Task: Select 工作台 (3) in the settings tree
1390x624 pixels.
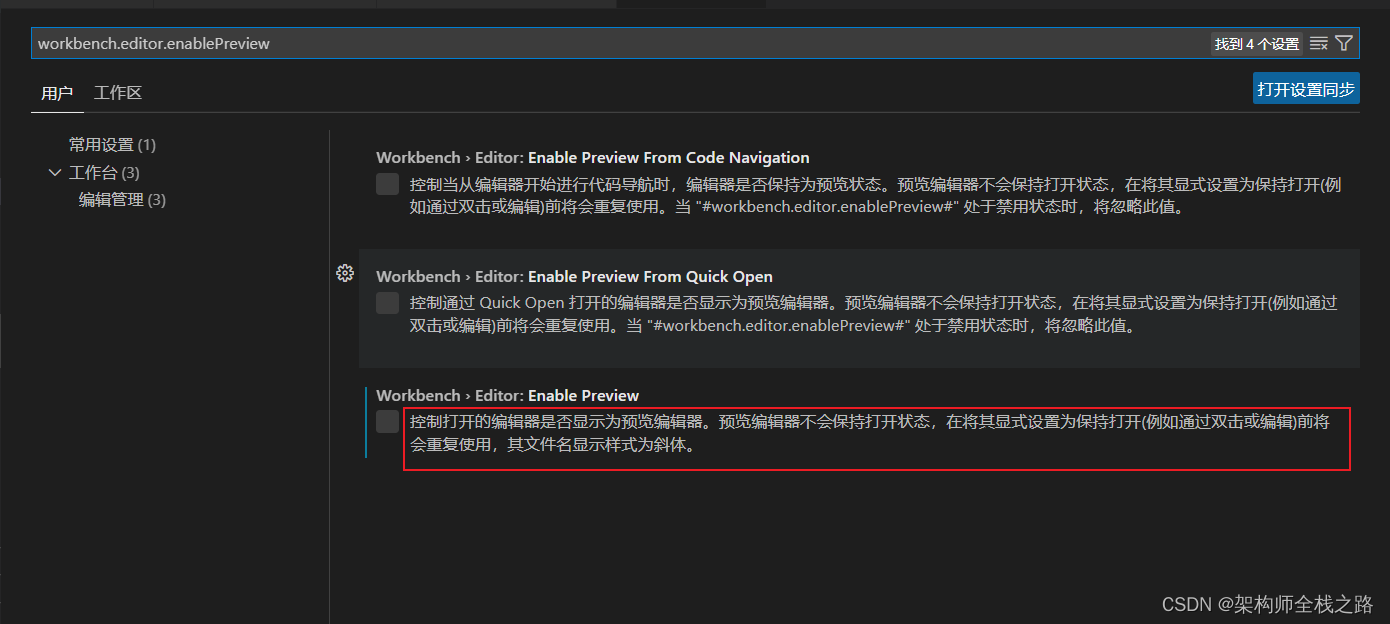Action: [104, 173]
